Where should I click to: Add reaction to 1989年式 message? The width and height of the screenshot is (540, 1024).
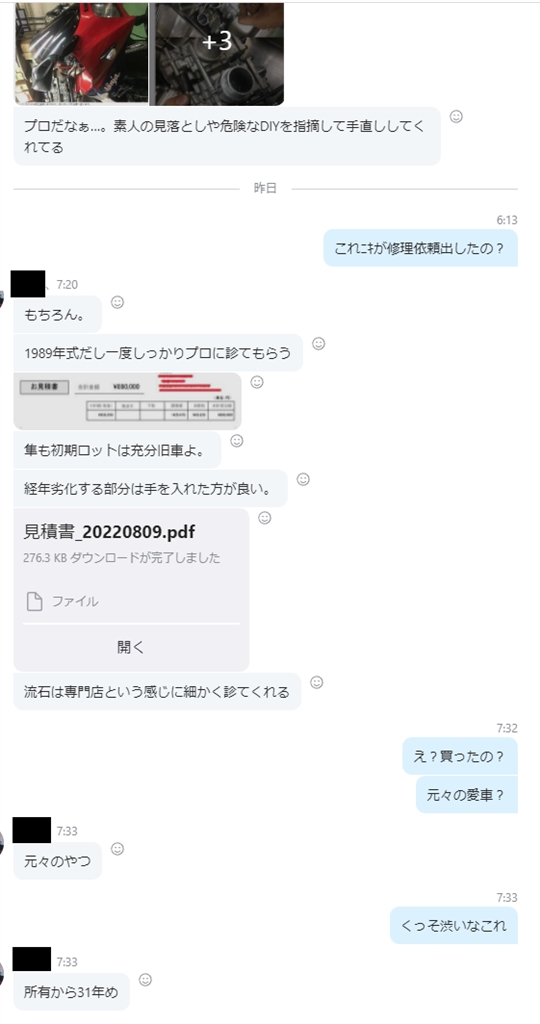point(319,344)
